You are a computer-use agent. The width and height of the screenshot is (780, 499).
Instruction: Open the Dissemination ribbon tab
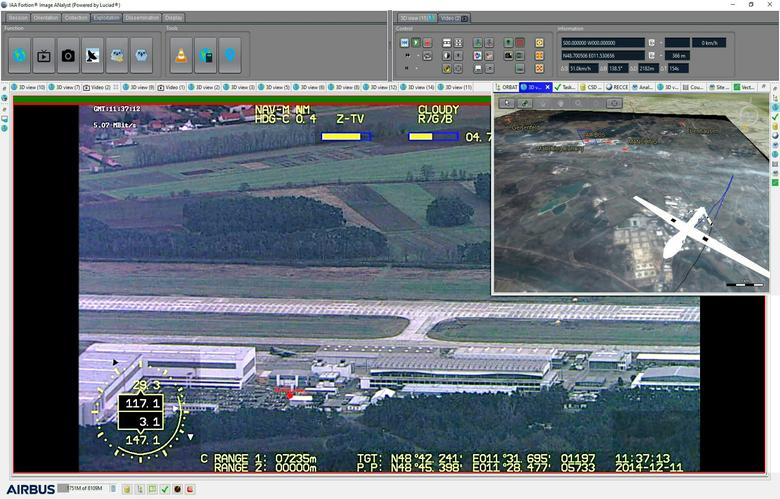[142, 18]
